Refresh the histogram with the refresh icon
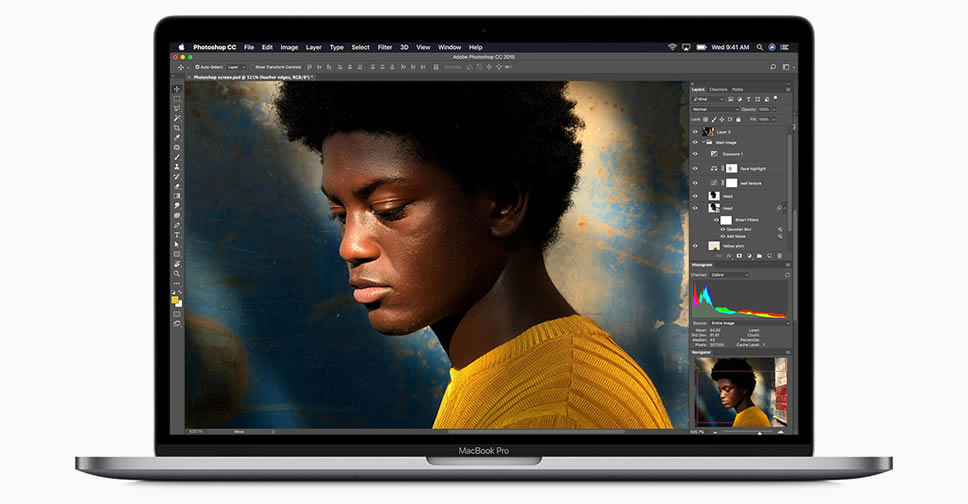968x504 pixels. pyautogui.click(x=785, y=275)
